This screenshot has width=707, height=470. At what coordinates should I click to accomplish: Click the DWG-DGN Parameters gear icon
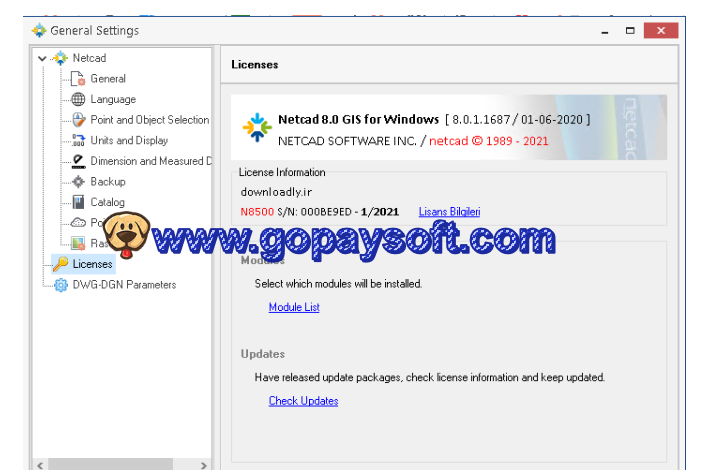(x=60, y=285)
